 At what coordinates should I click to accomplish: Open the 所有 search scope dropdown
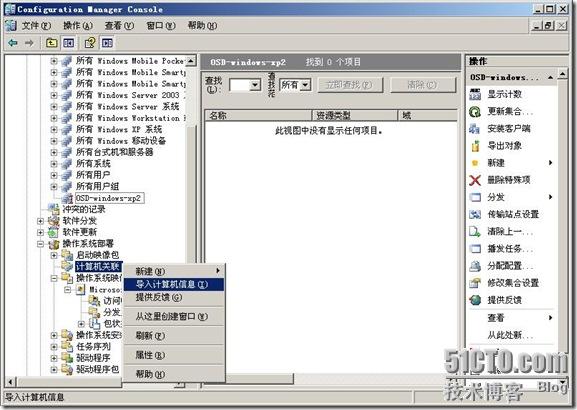305,85
